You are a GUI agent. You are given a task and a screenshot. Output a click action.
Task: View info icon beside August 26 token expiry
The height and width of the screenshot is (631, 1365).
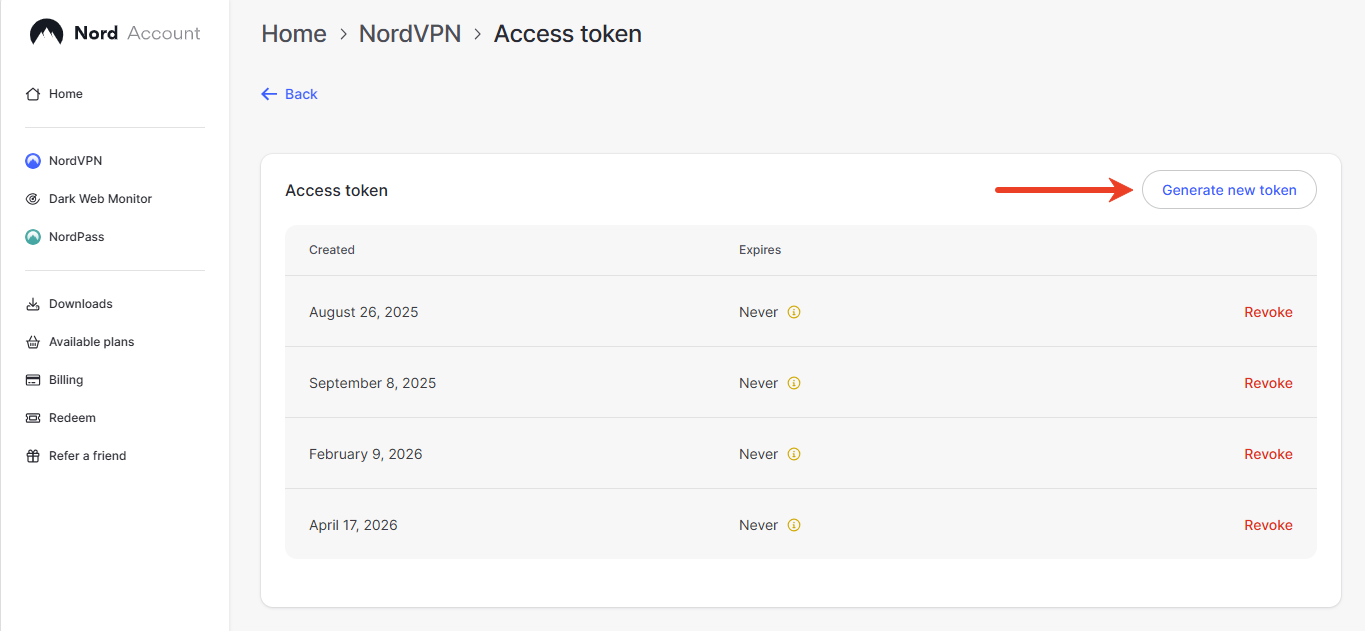pos(793,312)
